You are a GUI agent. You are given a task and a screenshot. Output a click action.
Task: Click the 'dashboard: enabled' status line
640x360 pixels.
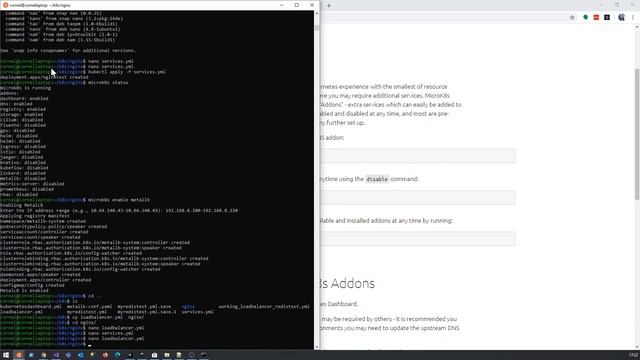pyautogui.click(x=24, y=98)
